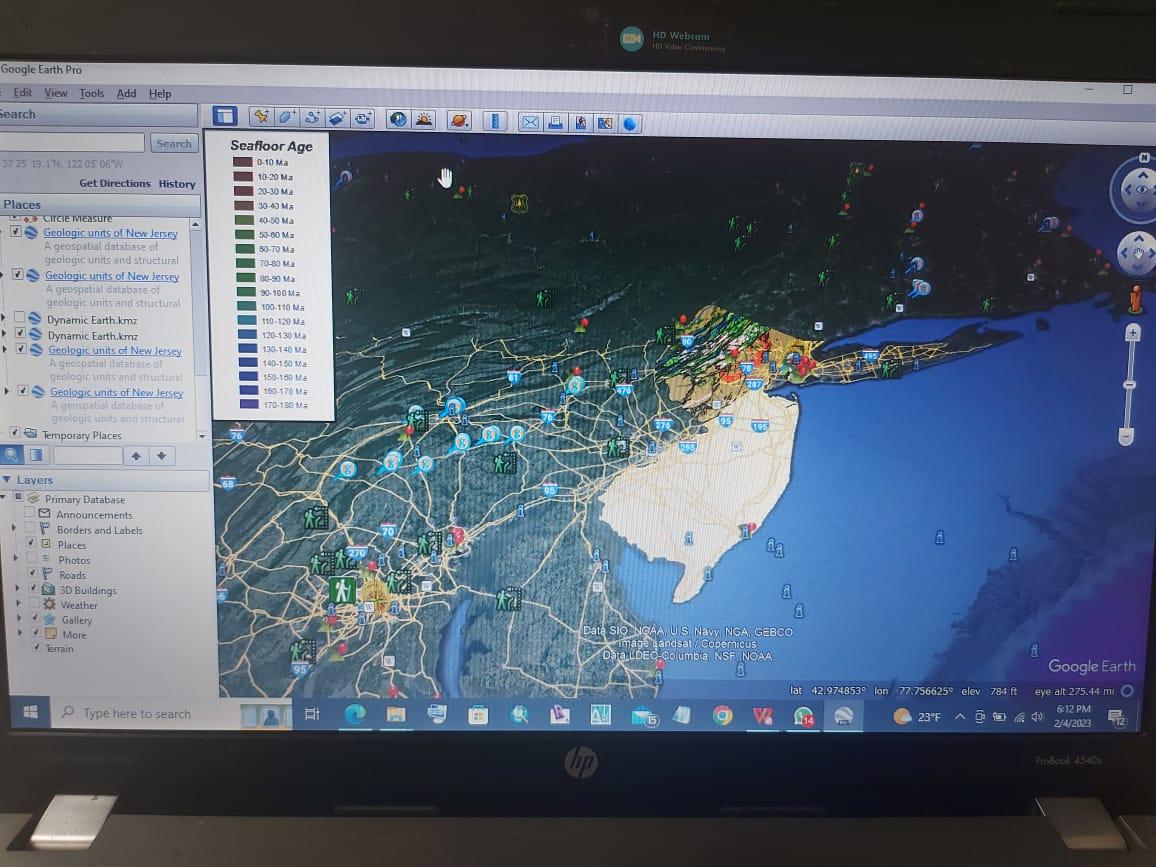Move selected place down with arrow

tap(161, 456)
